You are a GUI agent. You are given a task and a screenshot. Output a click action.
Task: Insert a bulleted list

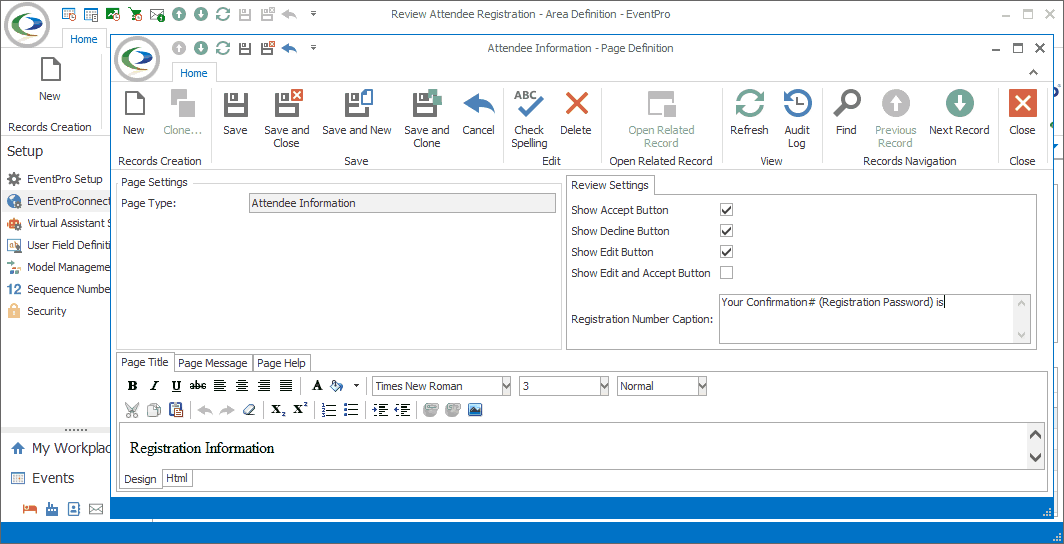click(351, 410)
